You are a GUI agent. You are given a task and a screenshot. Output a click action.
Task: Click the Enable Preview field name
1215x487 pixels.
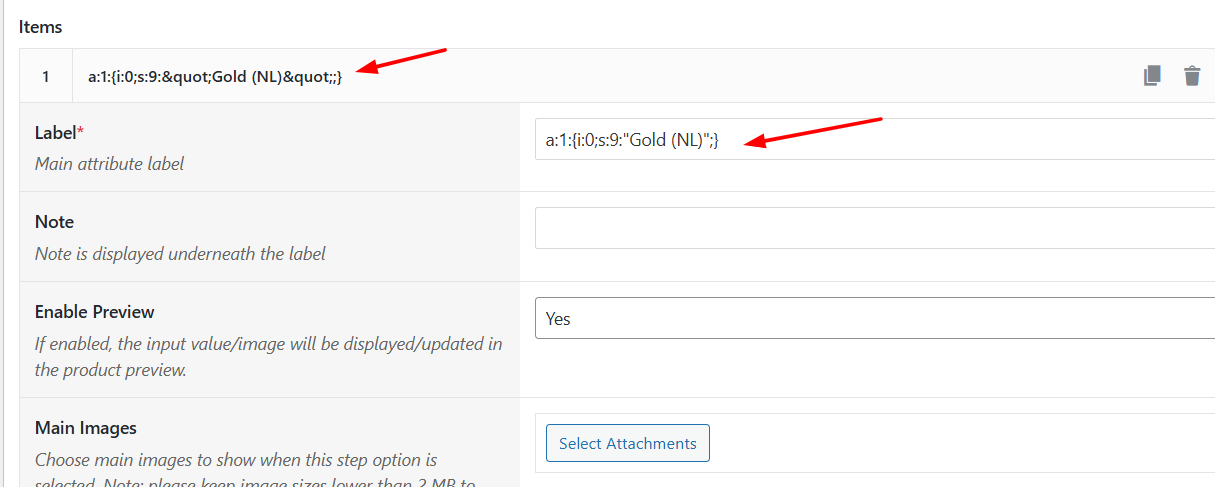[95, 312]
